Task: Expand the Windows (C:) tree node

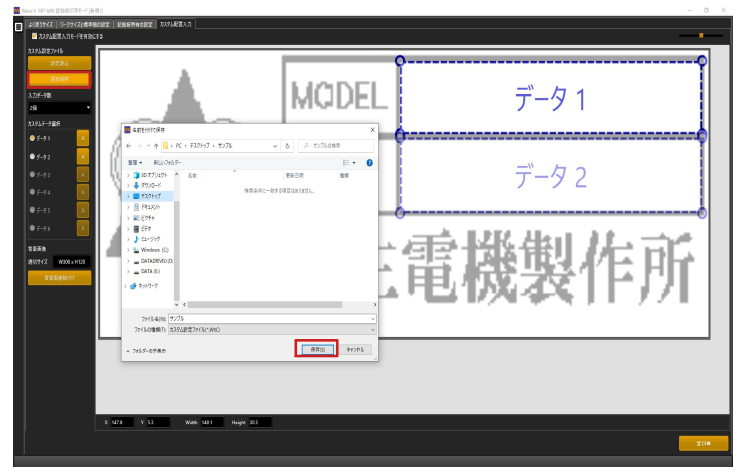Action: pyautogui.click(x=128, y=250)
